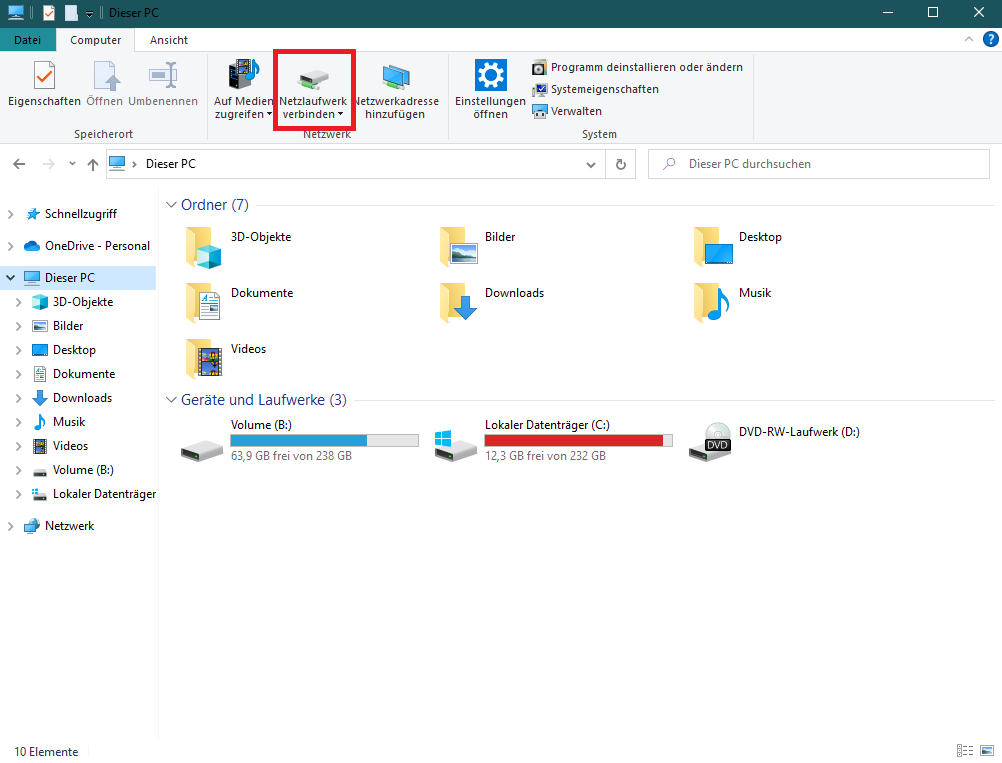This screenshot has height=763, width=1002.
Task: Refresh the view with the reload button
Action: pyautogui.click(x=621, y=164)
